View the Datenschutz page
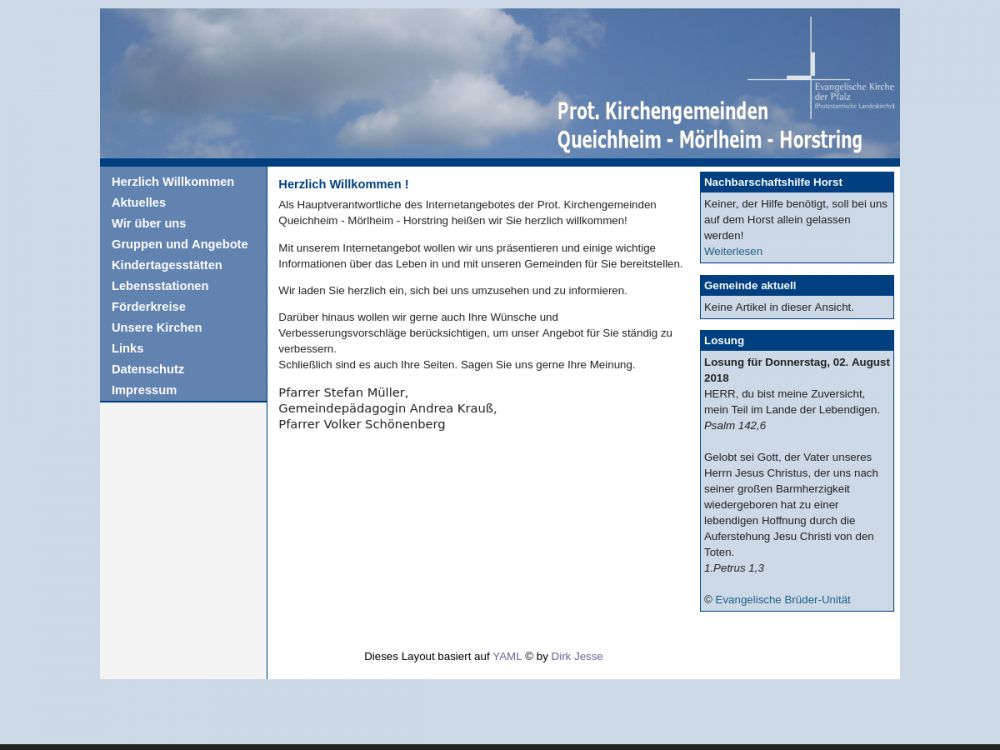Image resolution: width=1000 pixels, height=750 pixels. pos(148,369)
